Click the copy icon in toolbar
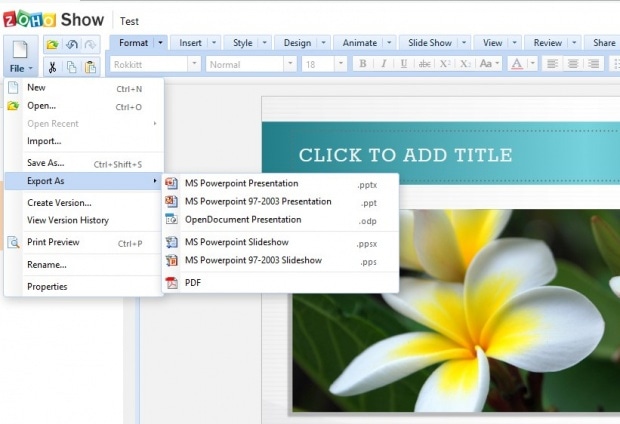Image resolution: width=620 pixels, height=424 pixels. [x=71, y=67]
